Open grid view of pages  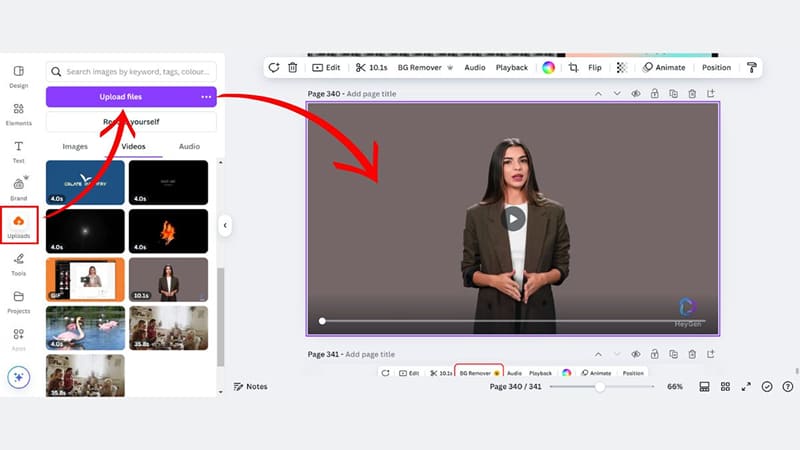[725, 386]
